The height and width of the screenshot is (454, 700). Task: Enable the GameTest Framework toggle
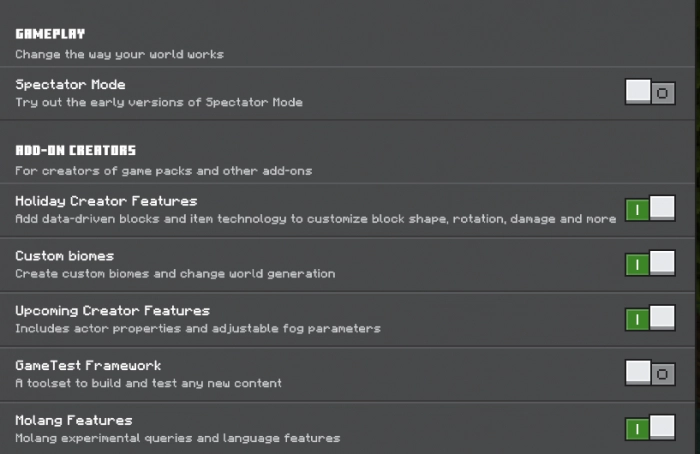650,373
